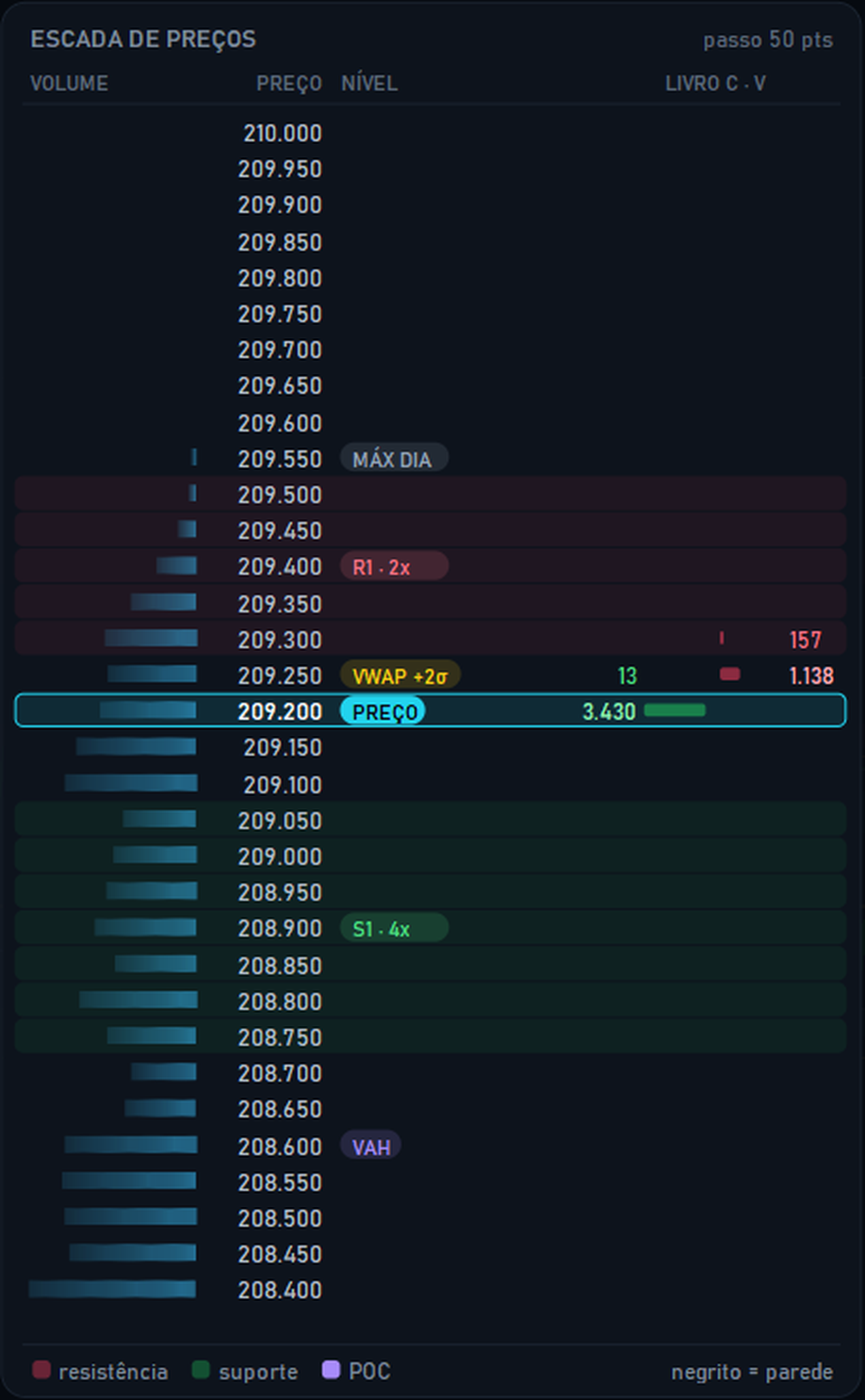The width and height of the screenshot is (865, 1400).
Task: Click the green suporte legend swatch
Action: pos(201,1370)
